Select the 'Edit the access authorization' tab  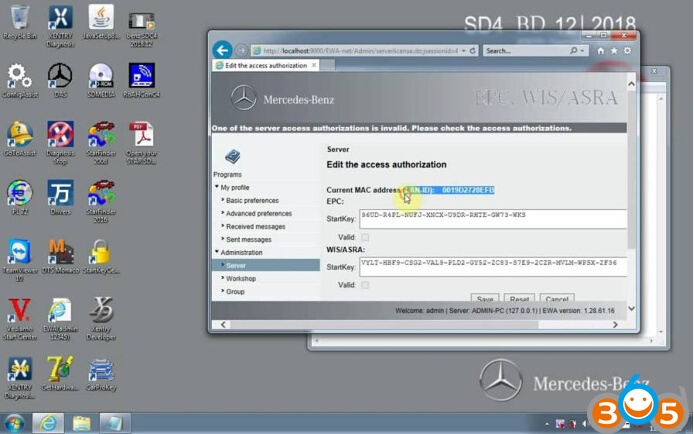click(x=266, y=65)
